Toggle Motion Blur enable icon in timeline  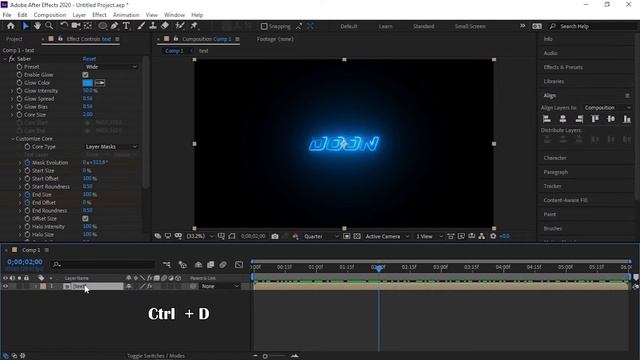(223, 264)
